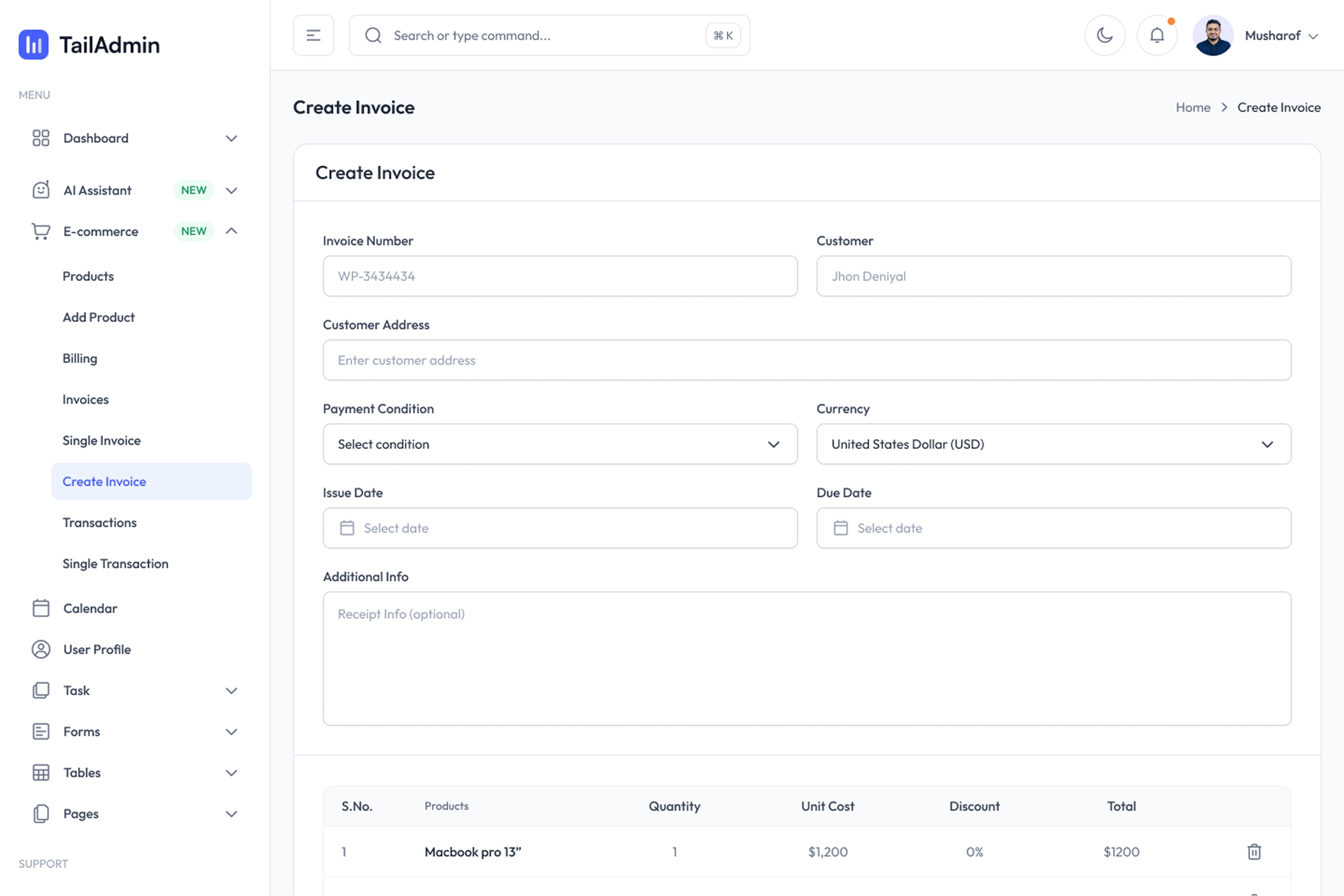This screenshot has width=1344, height=896.
Task: Click the Due Date calendar icon
Action: pyautogui.click(x=841, y=528)
